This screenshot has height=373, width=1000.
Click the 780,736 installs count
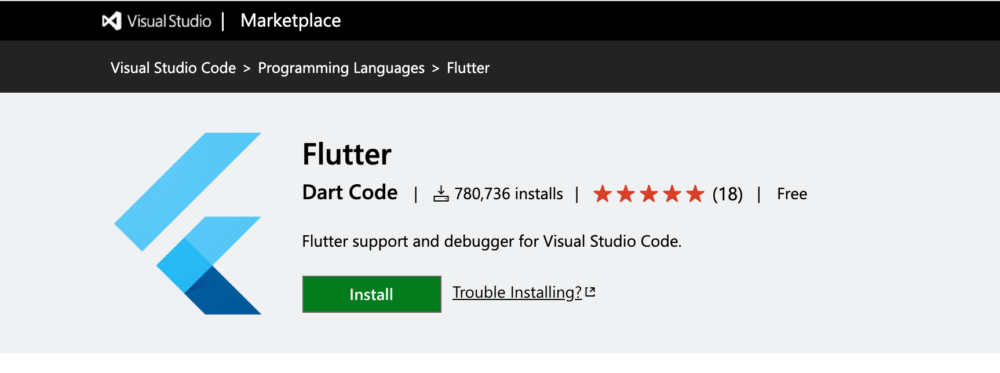pyautogui.click(x=508, y=194)
